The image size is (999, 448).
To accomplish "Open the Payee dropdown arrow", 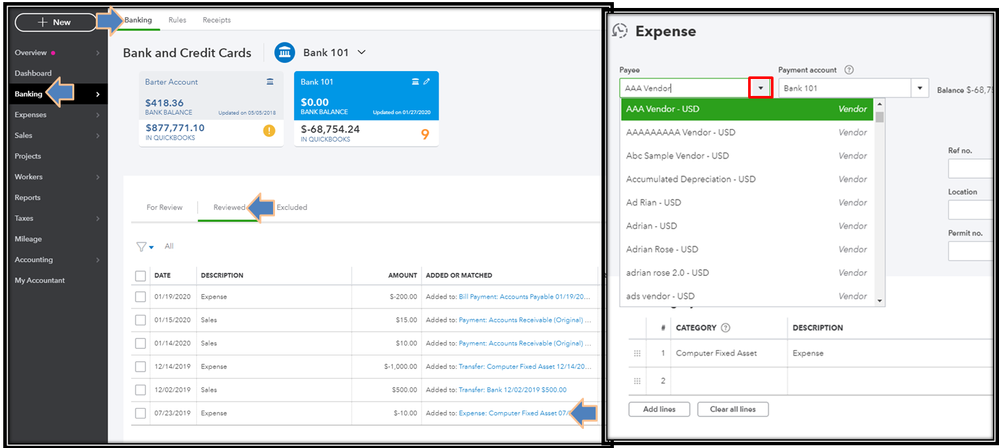I will [761, 88].
